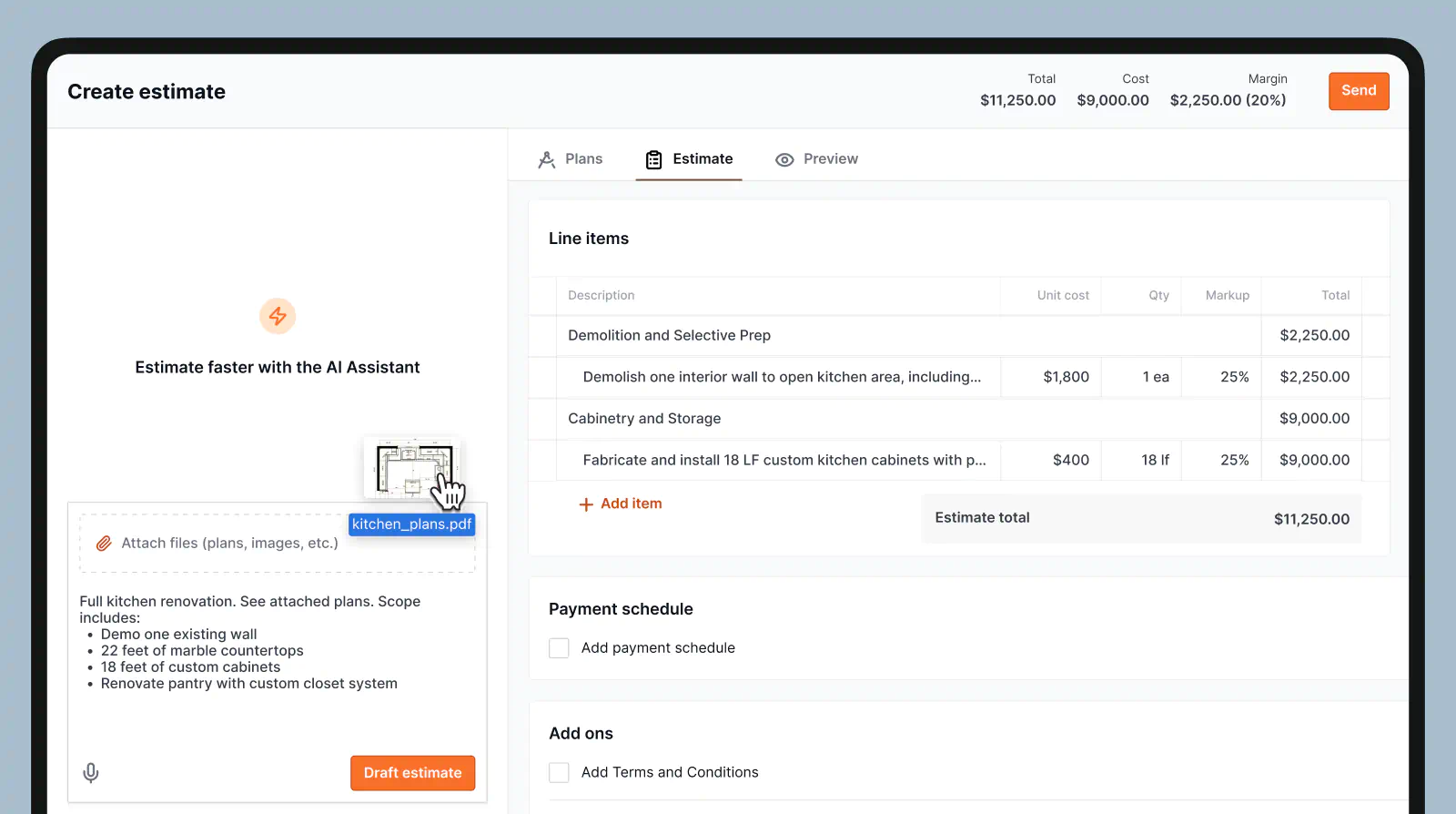Check Add Terms and Conditions
Screen dimensions: 1456x814
(559, 773)
